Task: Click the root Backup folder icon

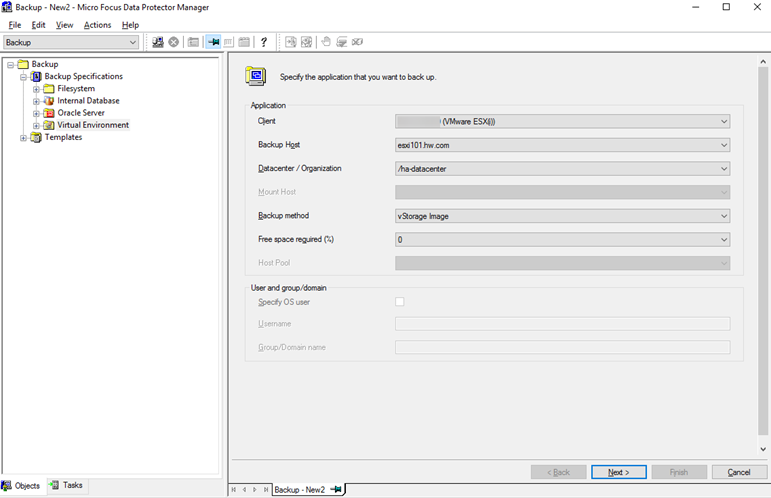Action: click(23, 64)
